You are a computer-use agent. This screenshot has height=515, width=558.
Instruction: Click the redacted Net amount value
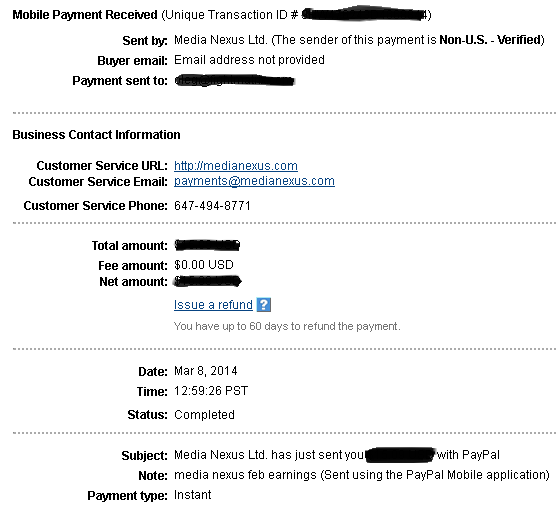point(207,282)
